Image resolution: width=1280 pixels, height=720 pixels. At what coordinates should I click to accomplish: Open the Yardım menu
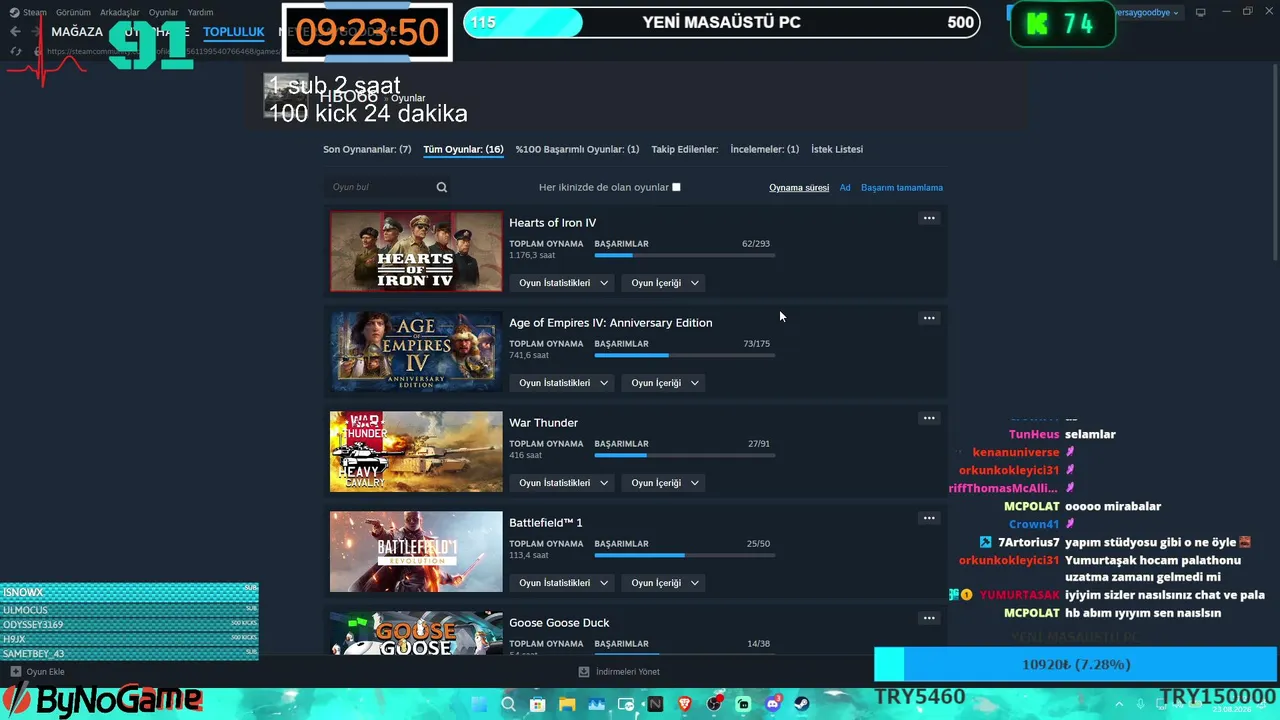click(200, 12)
